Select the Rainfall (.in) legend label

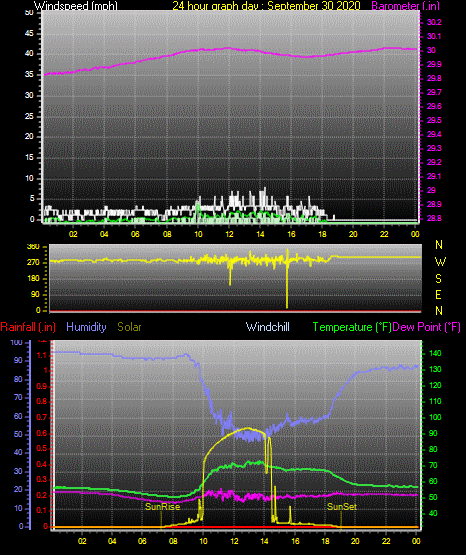(x=28, y=327)
